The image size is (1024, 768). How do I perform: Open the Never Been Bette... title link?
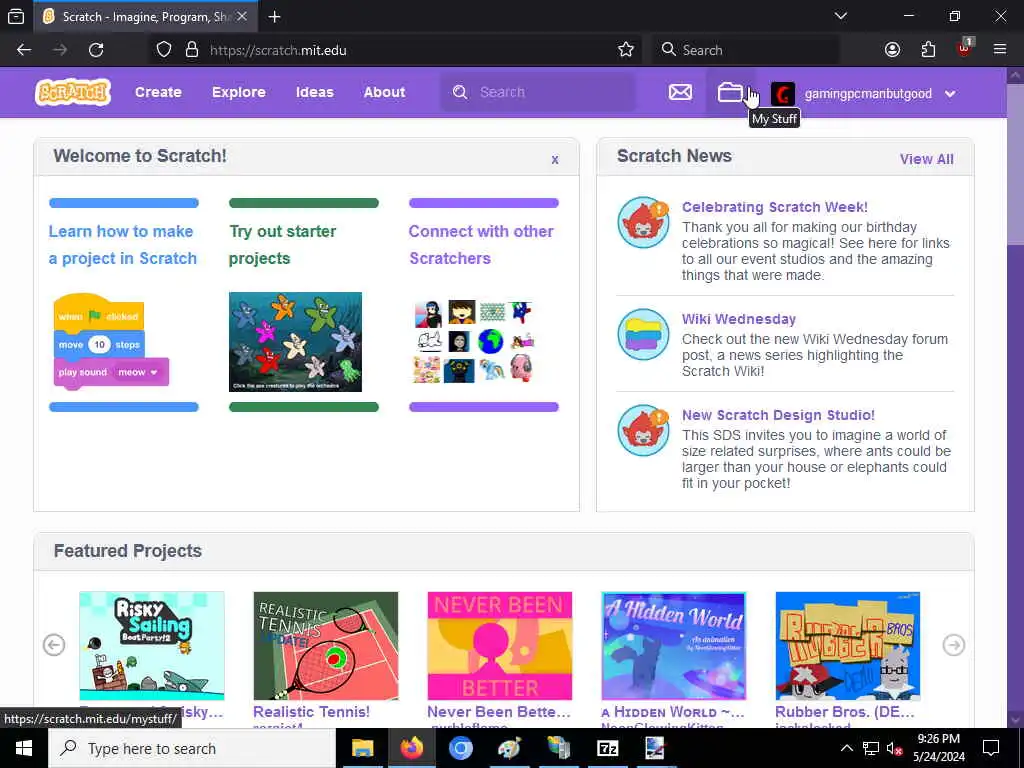point(499,712)
